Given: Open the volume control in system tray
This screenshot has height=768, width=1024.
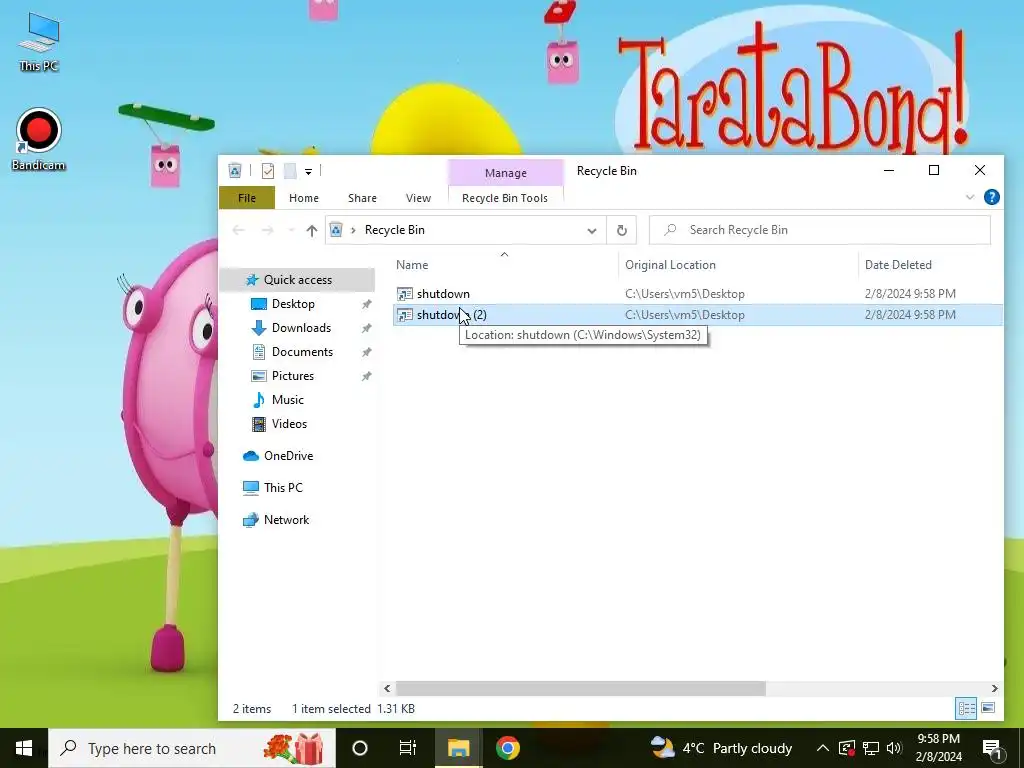Looking at the screenshot, I should point(895,748).
